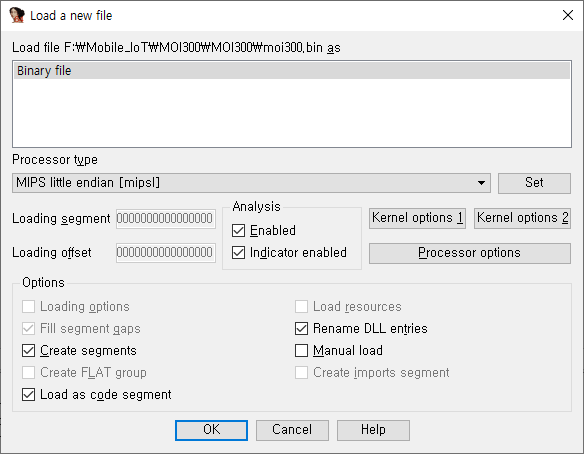Toggle Create imports segment checkbox
The width and height of the screenshot is (584, 454).
click(x=301, y=372)
